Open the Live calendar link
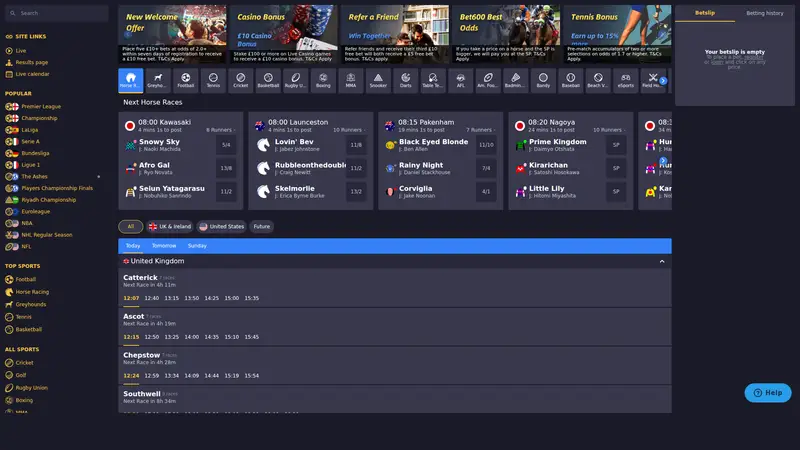The height and width of the screenshot is (450, 800). pos(32,74)
